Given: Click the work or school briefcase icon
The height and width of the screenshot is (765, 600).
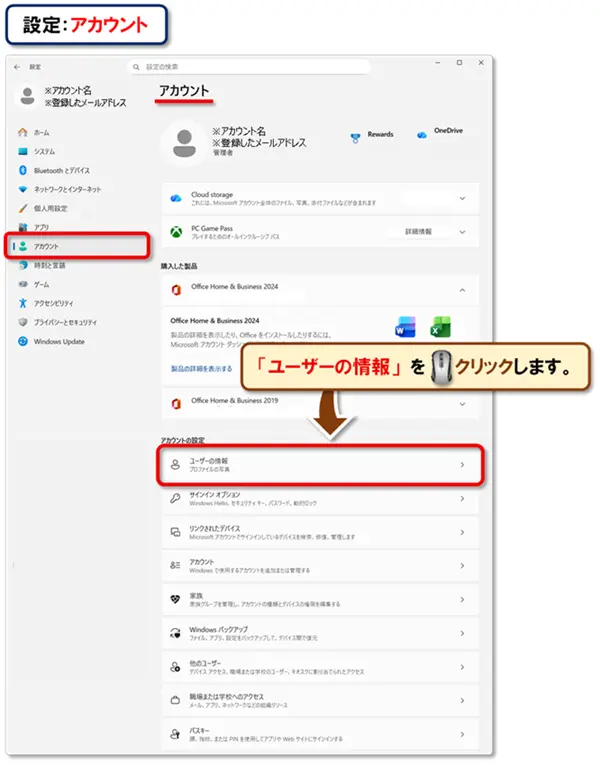Looking at the screenshot, I should coord(175,701).
